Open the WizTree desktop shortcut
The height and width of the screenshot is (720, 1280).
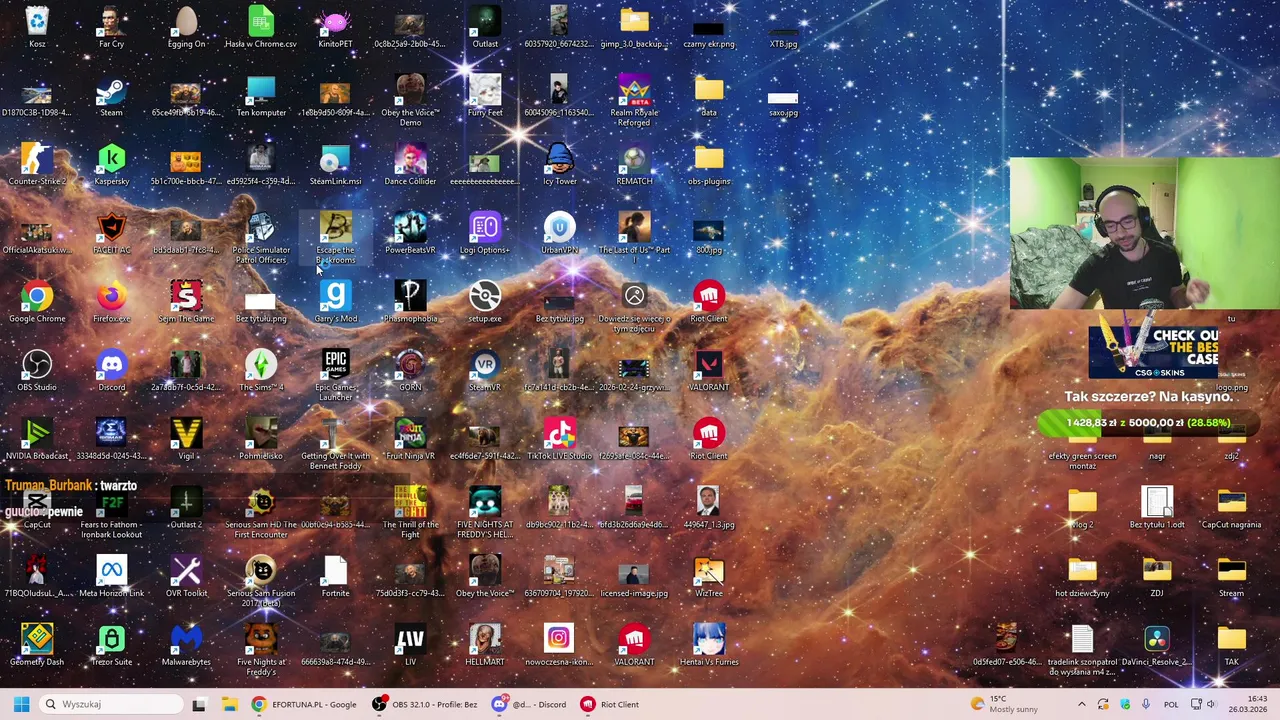point(709,578)
